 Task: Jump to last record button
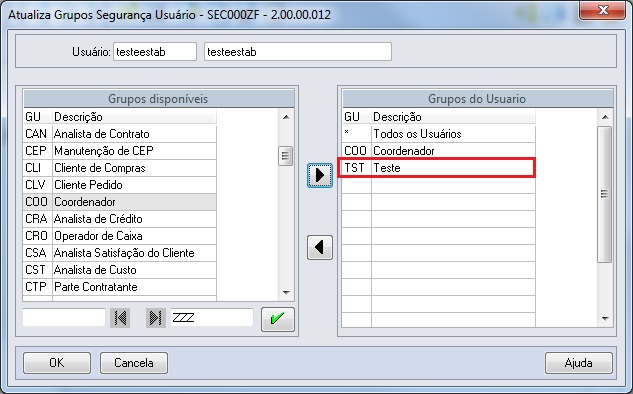tap(156, 318)
